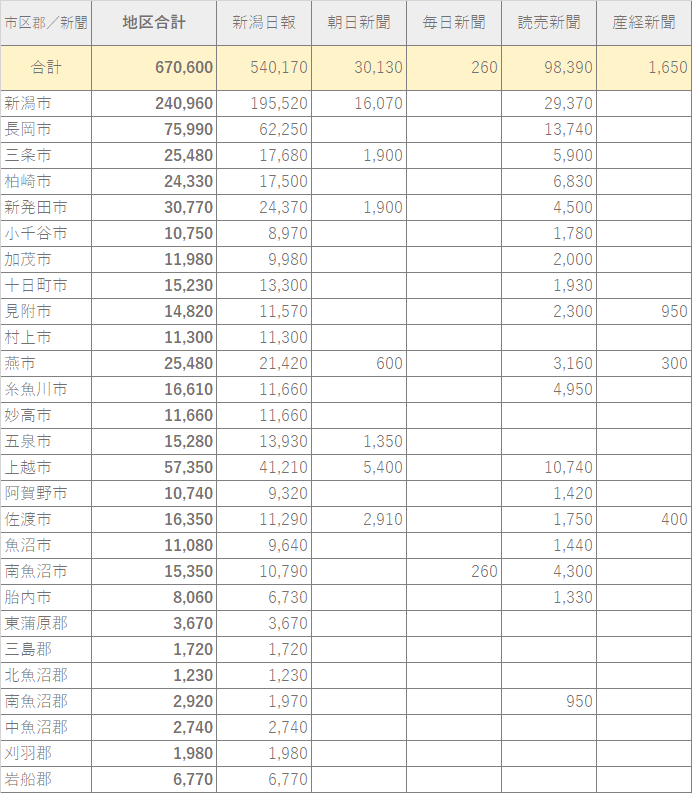Select the 南魚沼市 row label

point(36,571)
